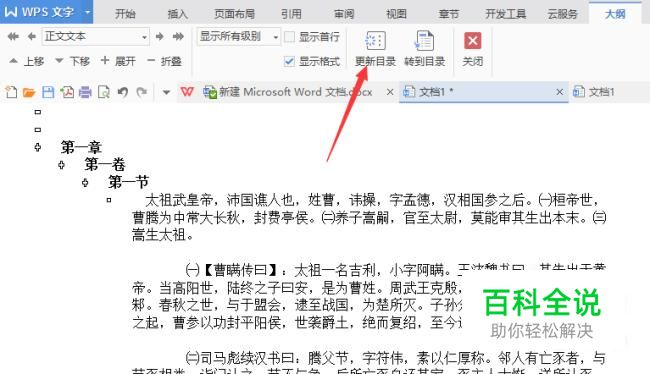Demote outline level single-right arrow
This screenshot has width=650, height=374.
160,36
